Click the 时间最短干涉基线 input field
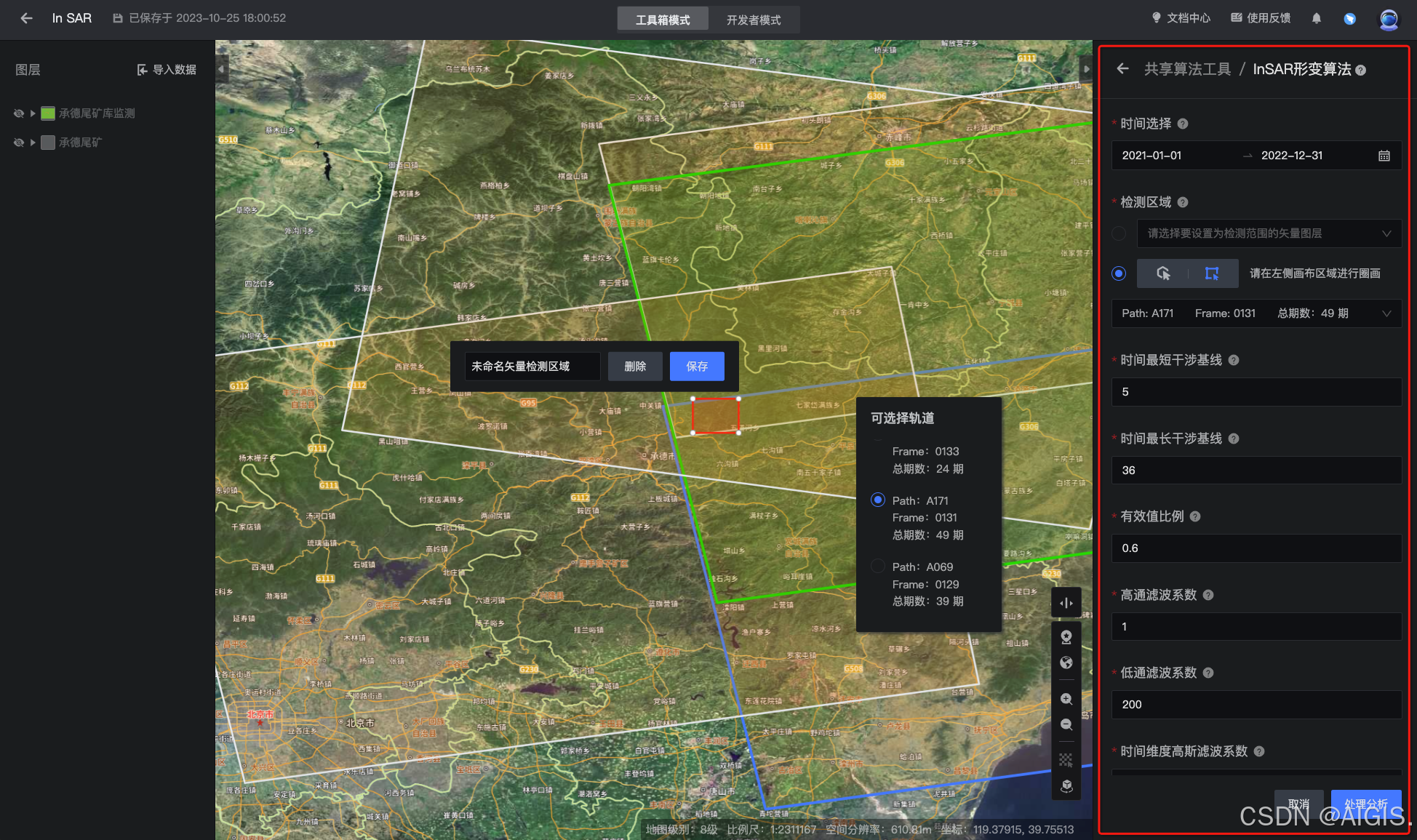Viewport: 1417px width, 840px height. coord(1256,392)
